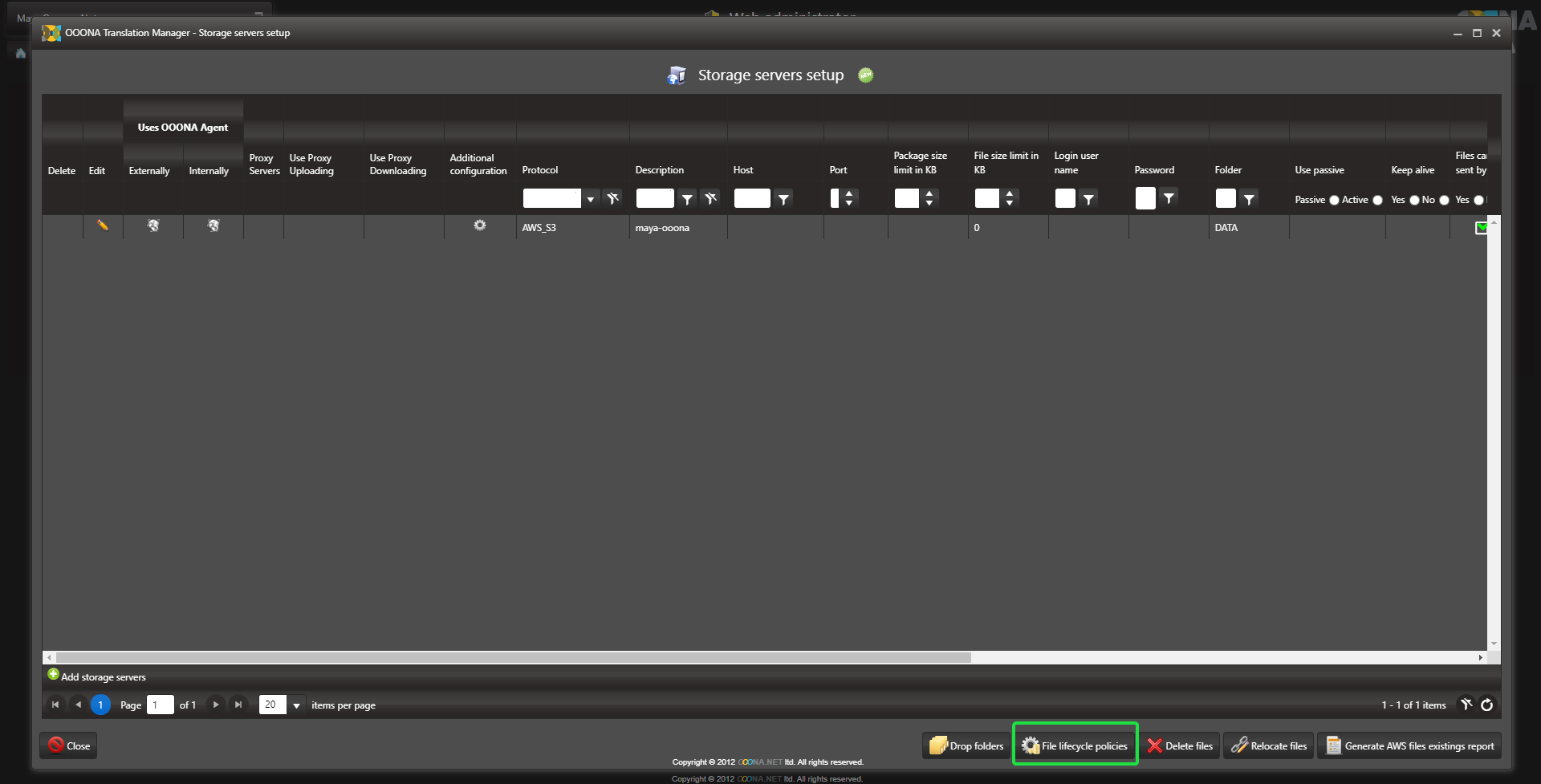This screenshot has width=1541, height=784.
Task: Clear the Protocol column filter
Action: pos(613,198)
